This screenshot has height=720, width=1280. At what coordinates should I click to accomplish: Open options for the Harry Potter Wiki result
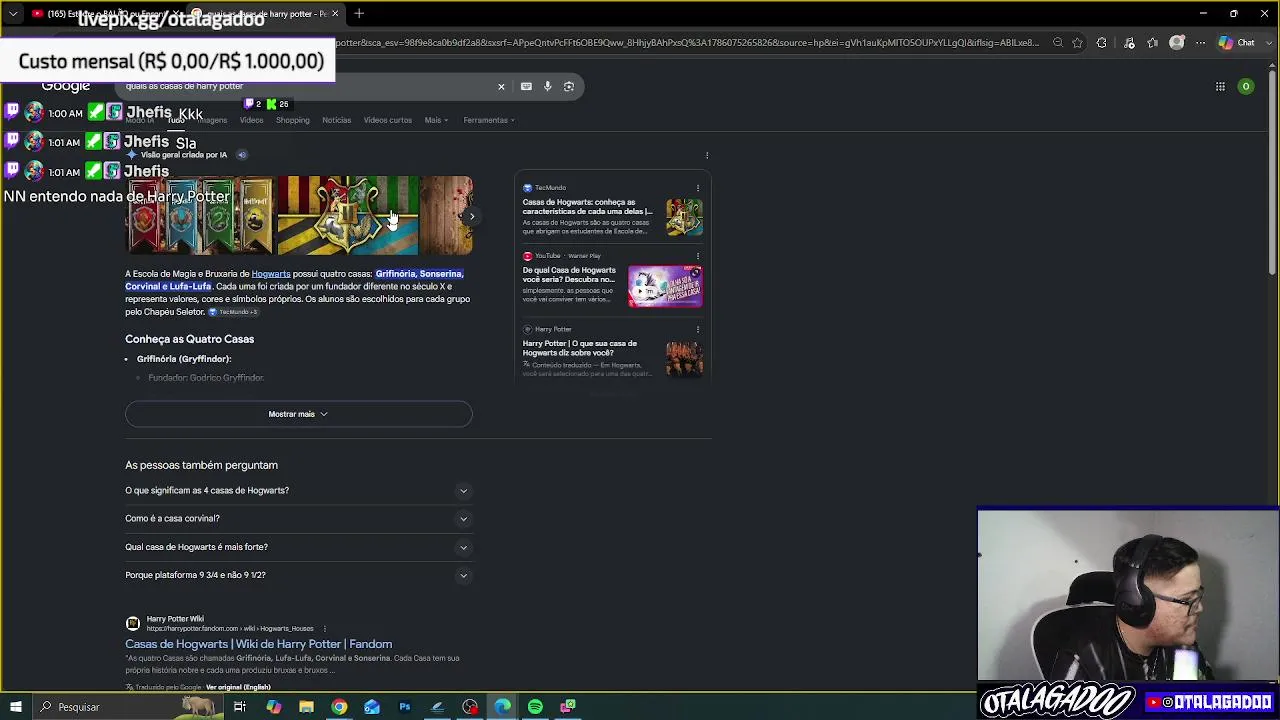pyautogui.click(x=324, y=629)
